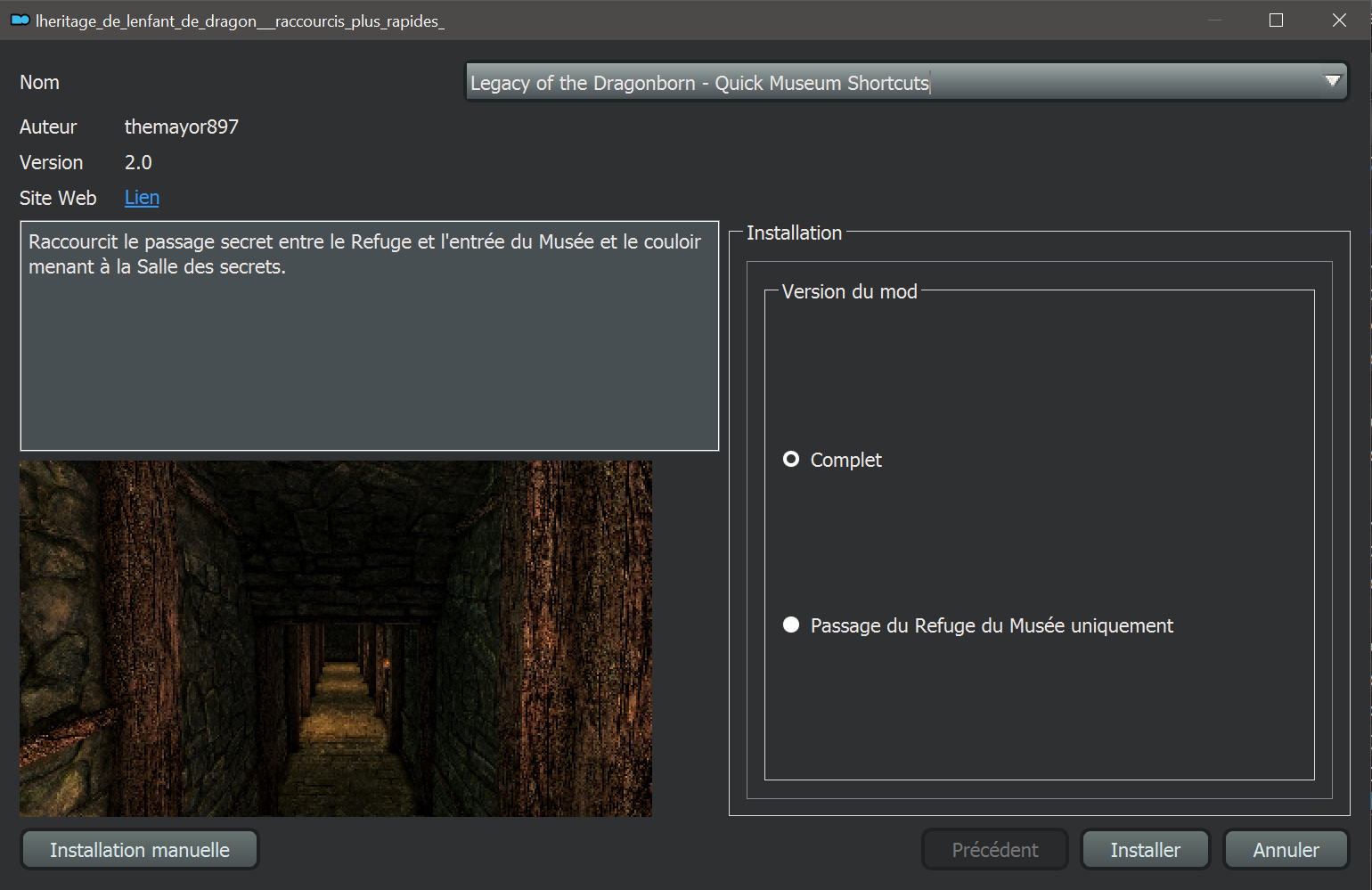Screen dimensions: 1372x890
Task: Click the version value 2.0
Action: pos(138,162)
